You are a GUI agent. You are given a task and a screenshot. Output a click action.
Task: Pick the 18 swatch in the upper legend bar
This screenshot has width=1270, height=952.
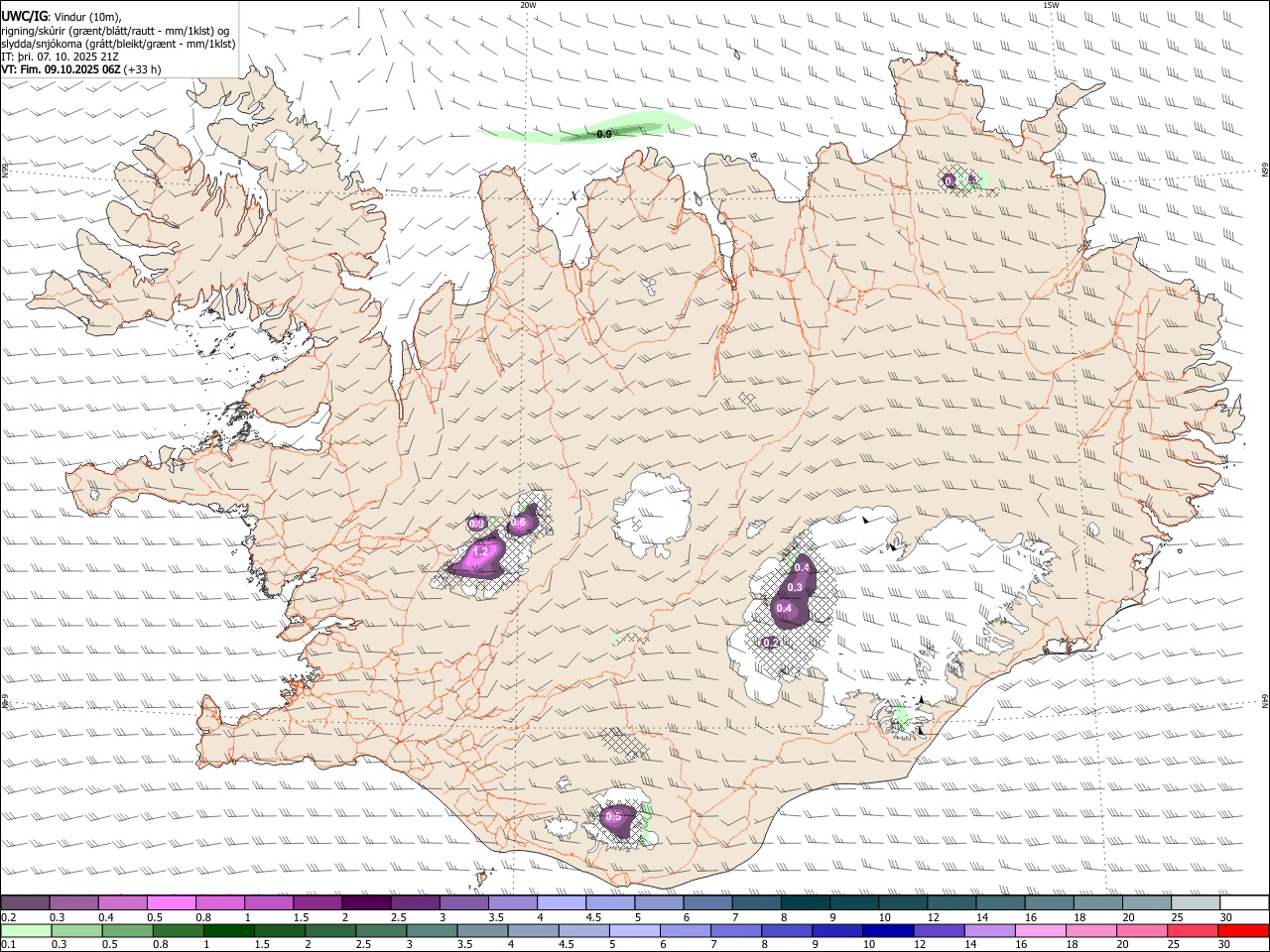tap(1098, 902)
